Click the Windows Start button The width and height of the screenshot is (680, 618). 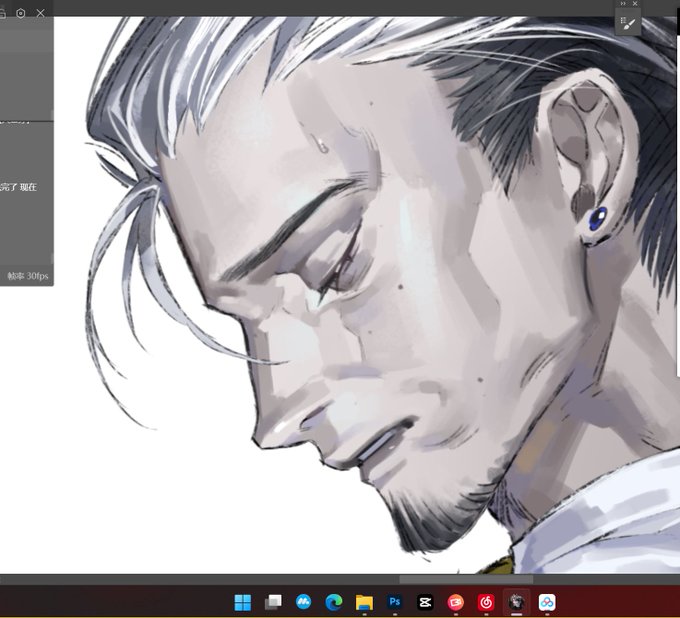coord(242,602)
